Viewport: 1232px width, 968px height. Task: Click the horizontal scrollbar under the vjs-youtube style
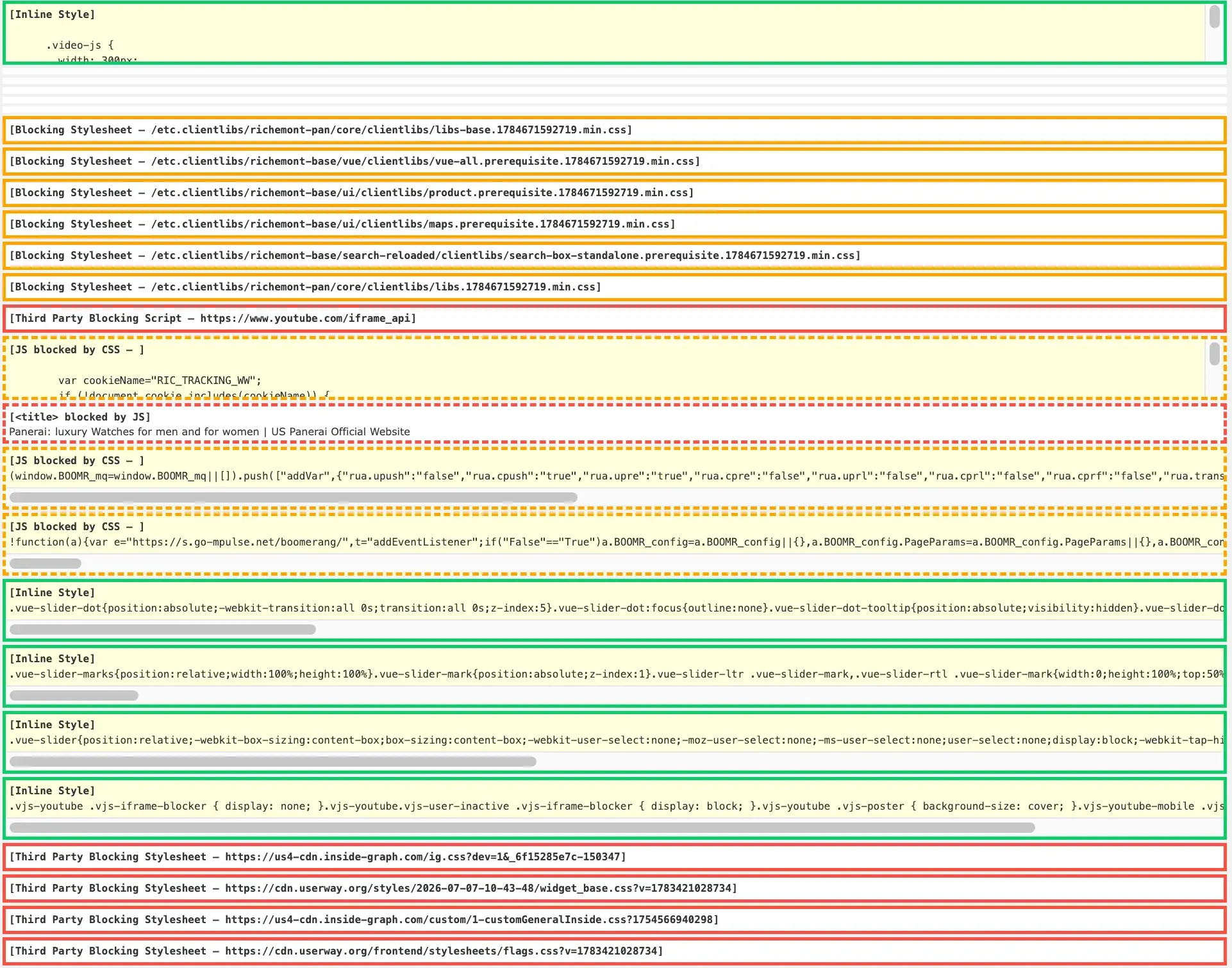coord(522,828)
